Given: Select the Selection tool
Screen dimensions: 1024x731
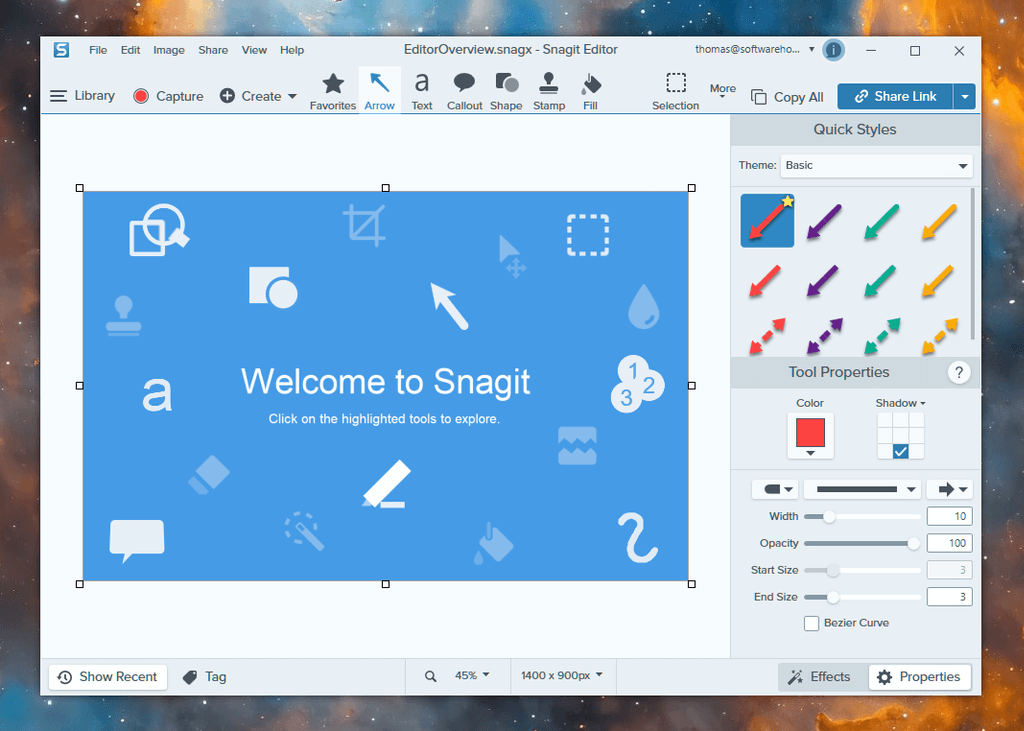Looking at the screenshot, I should pyautogui.click(x=675, y=91).
